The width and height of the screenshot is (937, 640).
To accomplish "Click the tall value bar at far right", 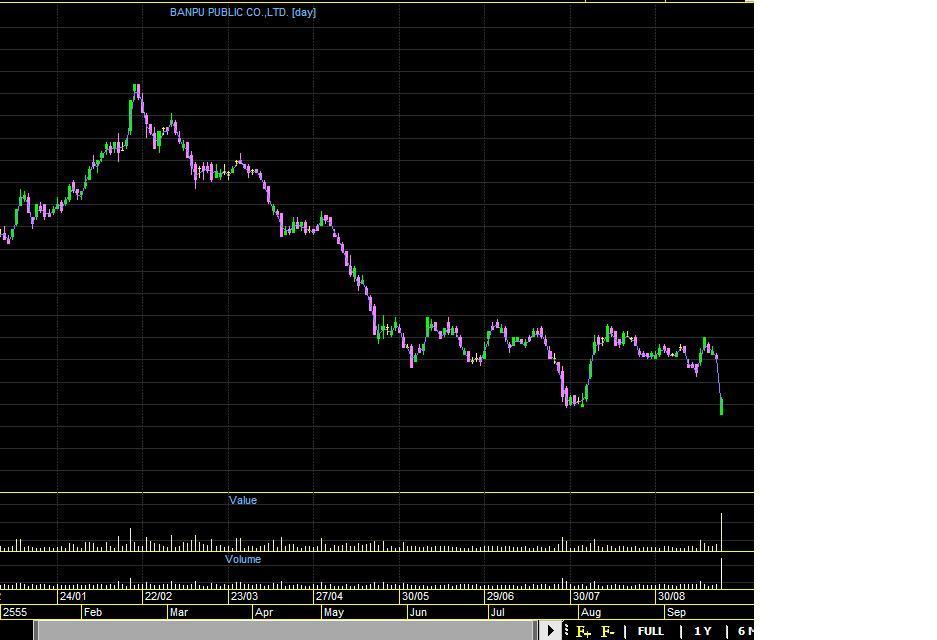I will coord(722,531).
